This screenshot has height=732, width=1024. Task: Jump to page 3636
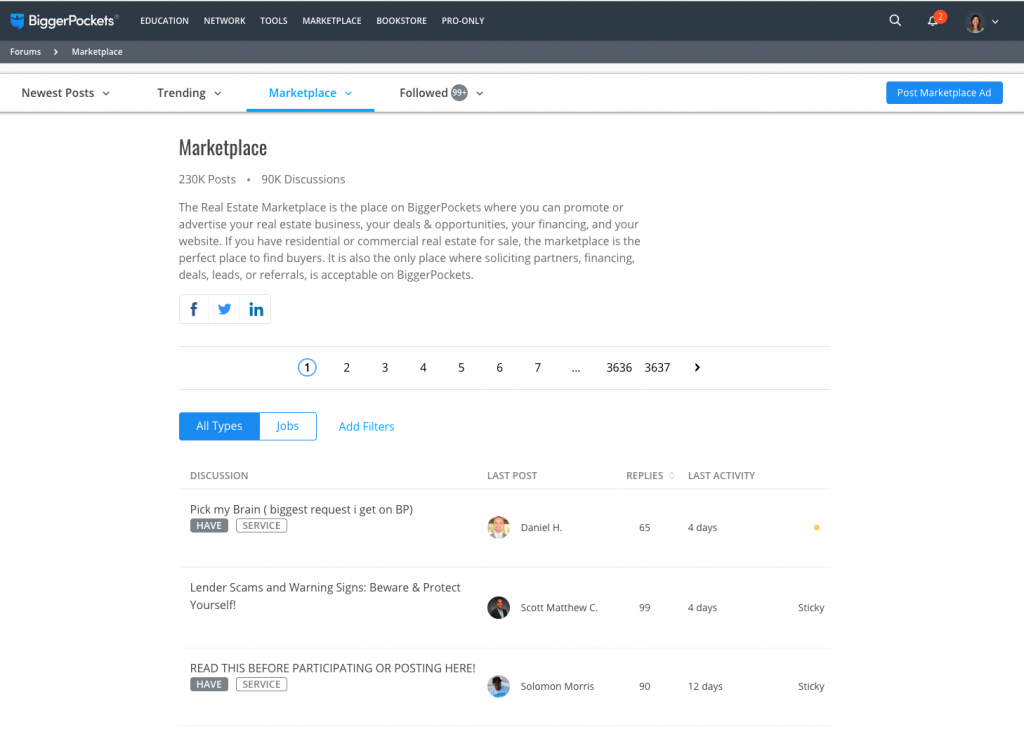[619, 368]
